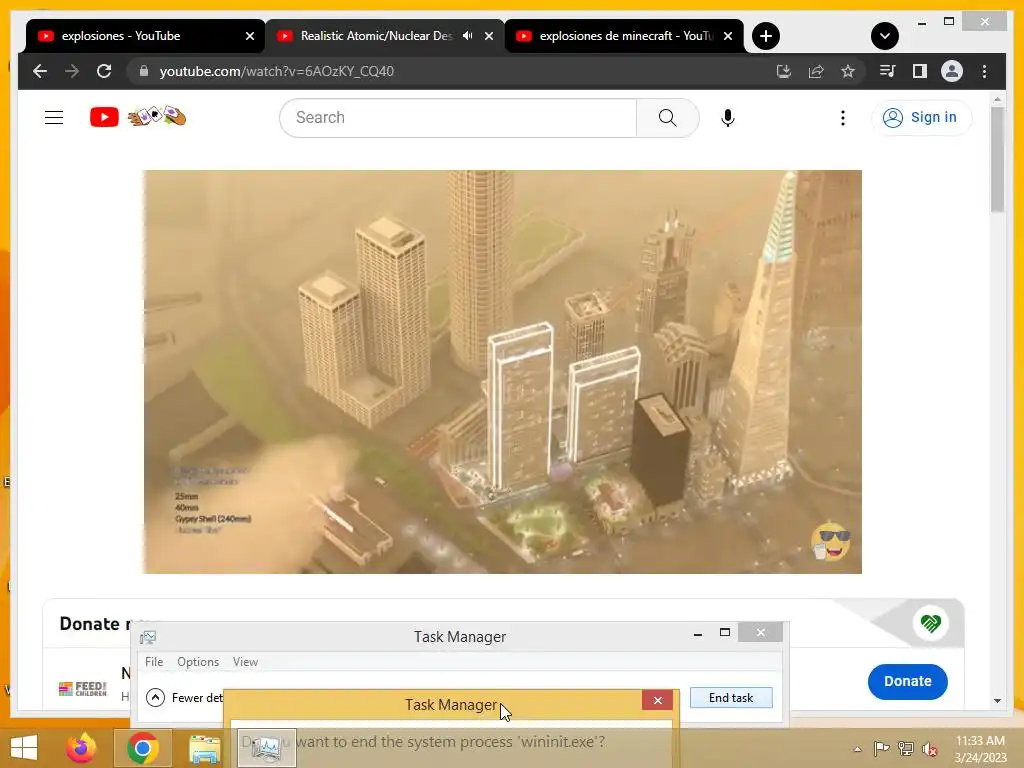
Task: Click the YouTube search field
Action: point(458,118)
